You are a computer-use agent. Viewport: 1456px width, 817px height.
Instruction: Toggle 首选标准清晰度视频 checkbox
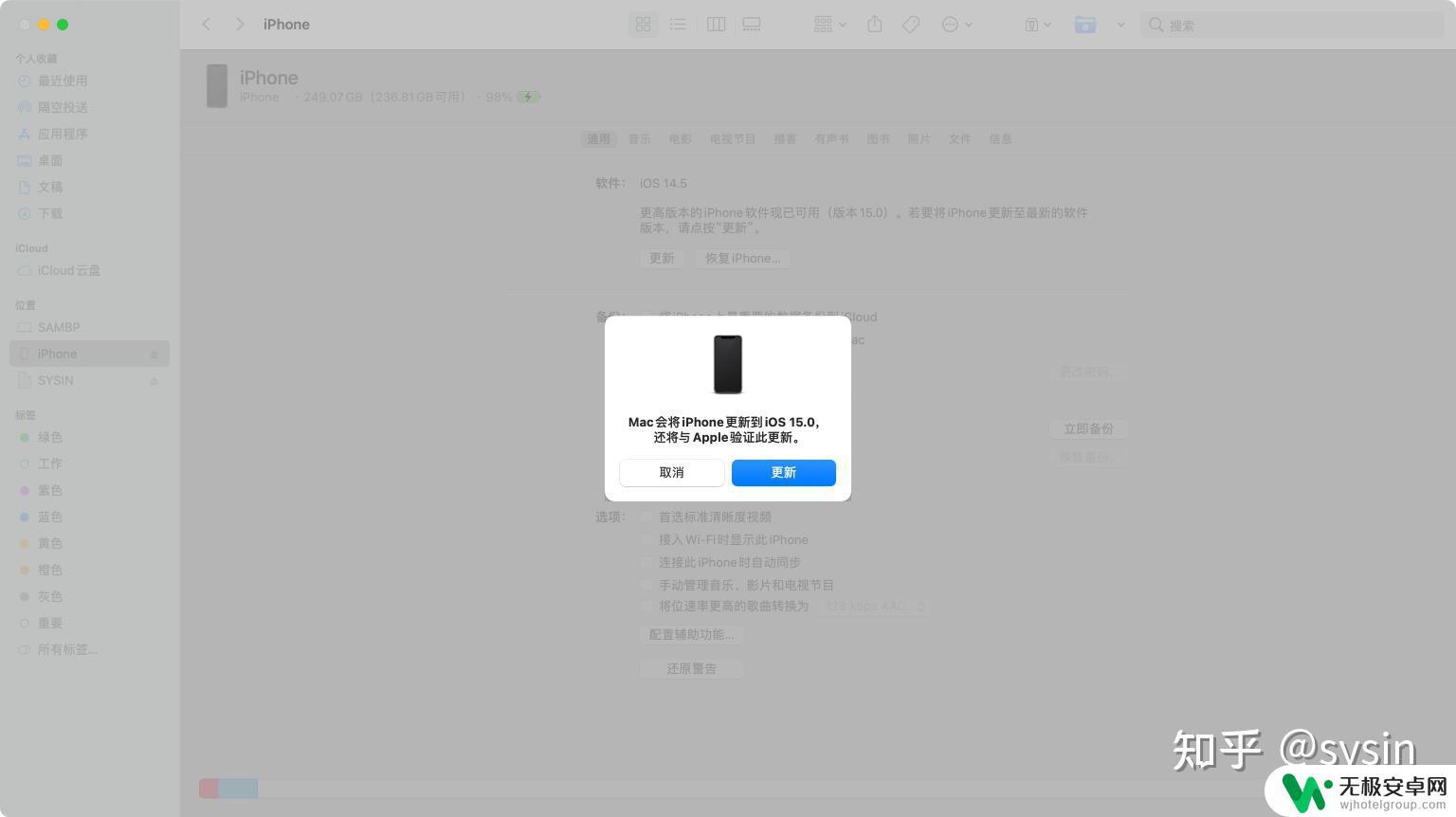click(x=646, y=517)
